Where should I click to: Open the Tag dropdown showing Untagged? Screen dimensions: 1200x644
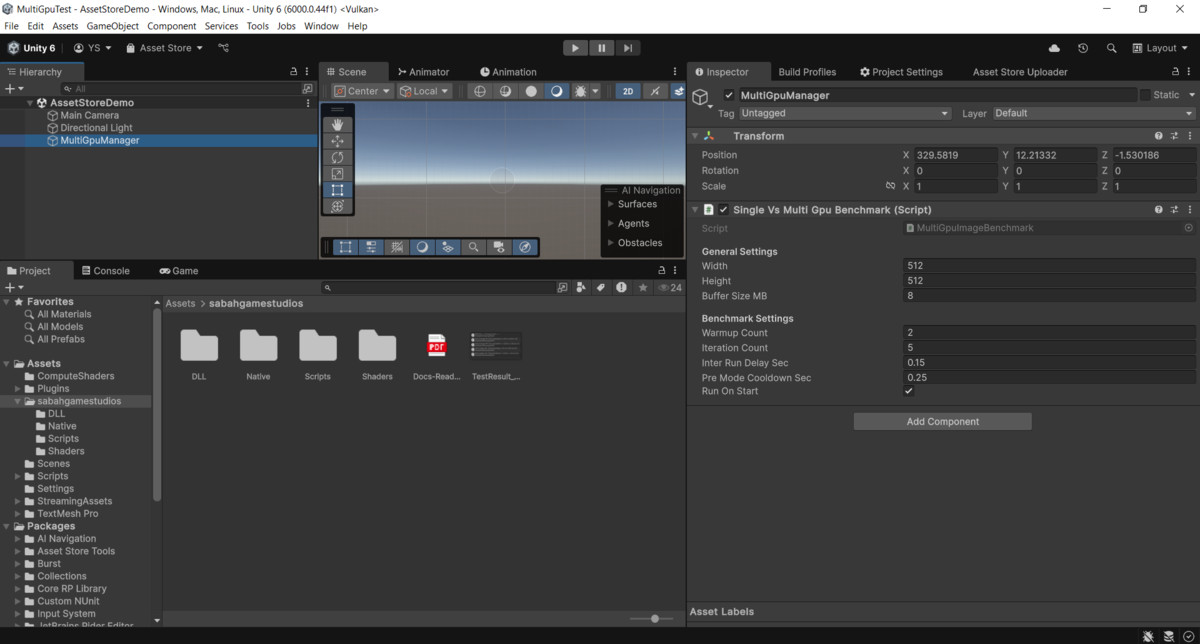(844, 114)
